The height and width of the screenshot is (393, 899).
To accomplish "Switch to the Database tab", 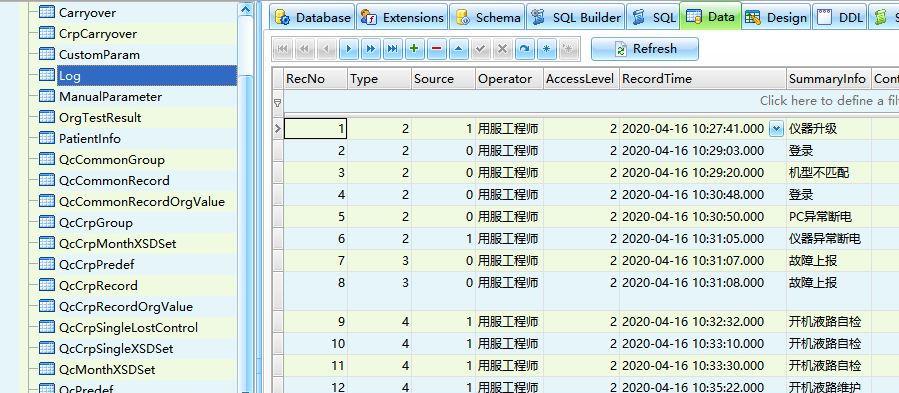I will pos(313,18).
